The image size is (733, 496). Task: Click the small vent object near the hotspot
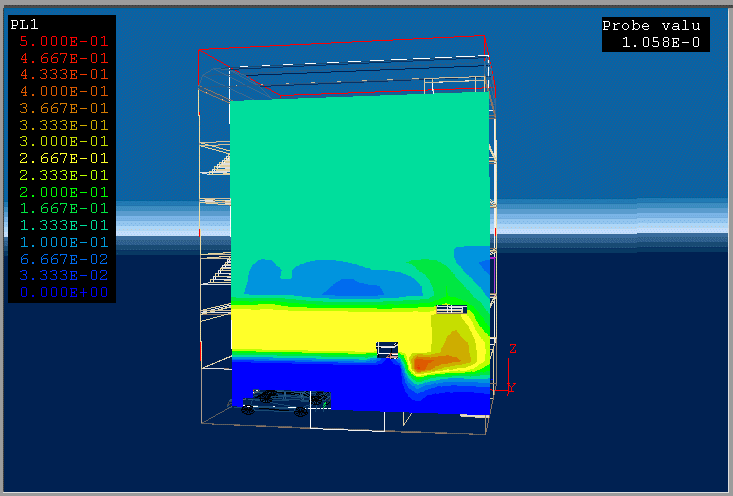coord(387,349)
